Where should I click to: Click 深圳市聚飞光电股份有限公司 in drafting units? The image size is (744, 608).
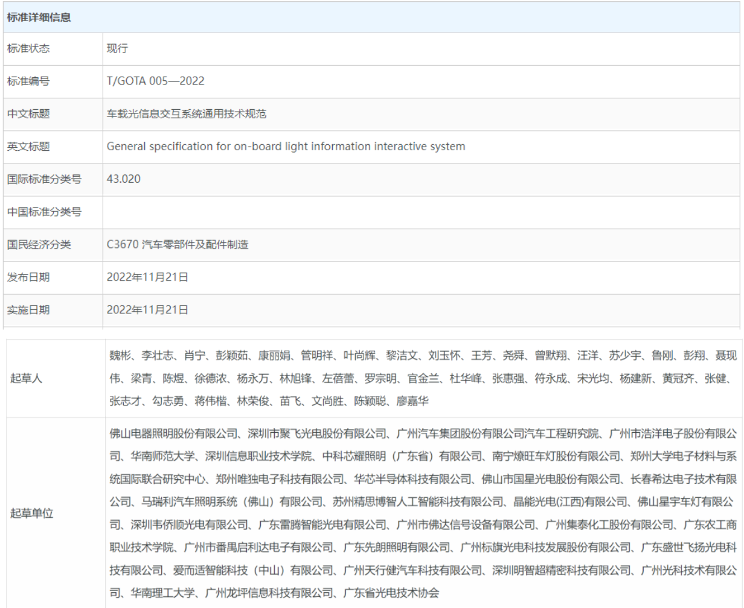[317, 433]
